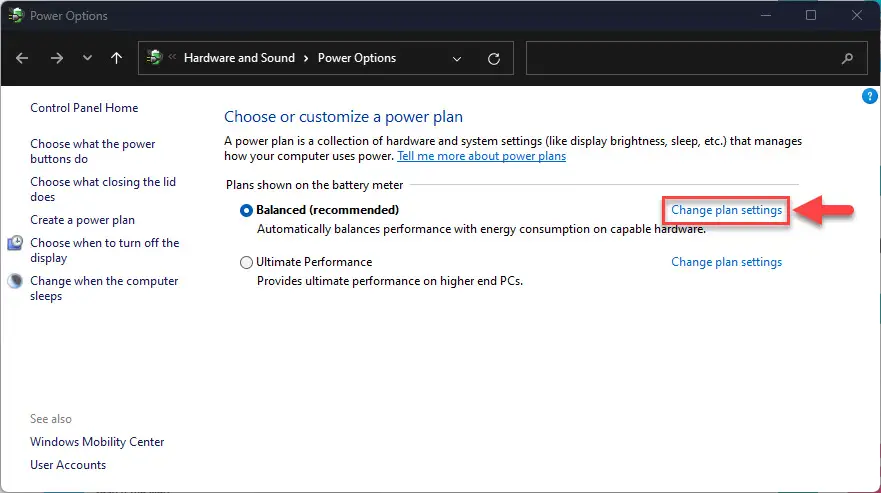The height and width of the screenshot is (493, 881).
Task: Click the display timer icon in sidebar
Action: (x=15, y=243)
